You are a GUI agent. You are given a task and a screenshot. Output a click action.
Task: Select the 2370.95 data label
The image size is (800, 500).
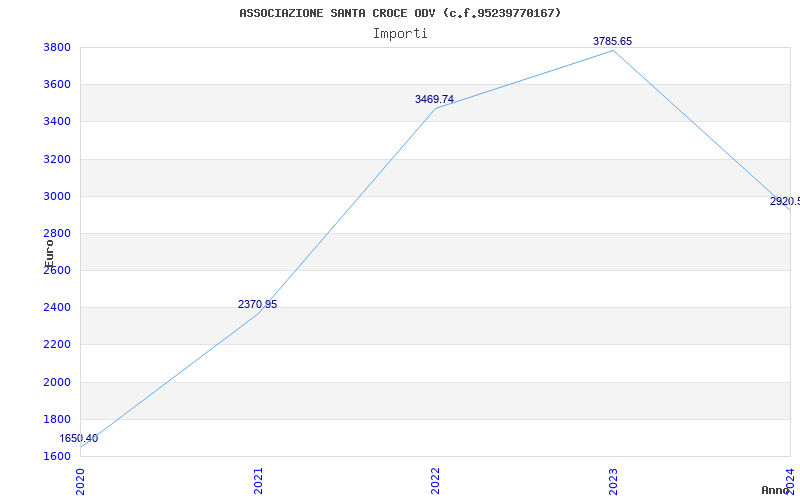(x=258, y=304)
